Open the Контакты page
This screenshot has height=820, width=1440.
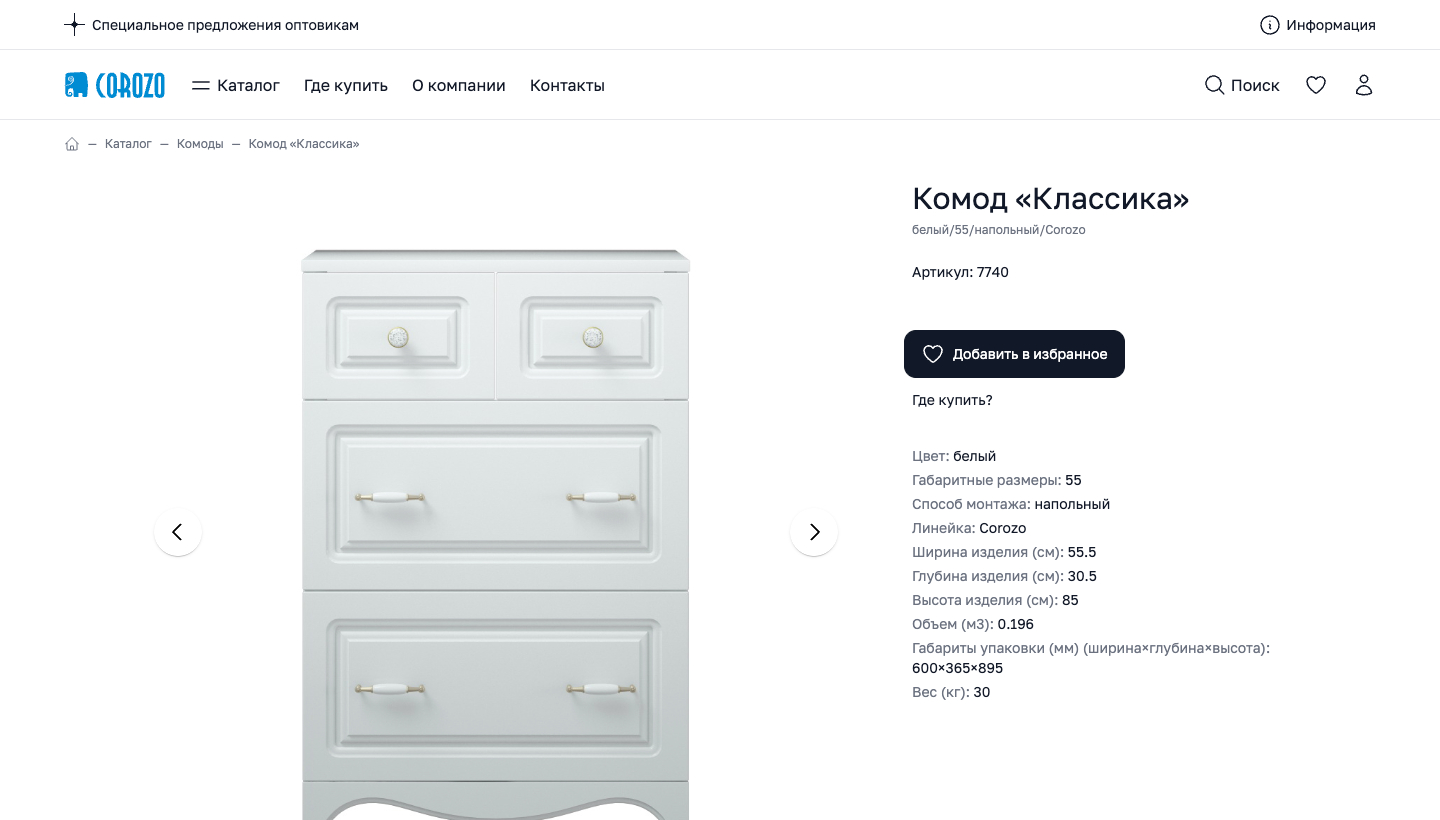coord(567,85)
